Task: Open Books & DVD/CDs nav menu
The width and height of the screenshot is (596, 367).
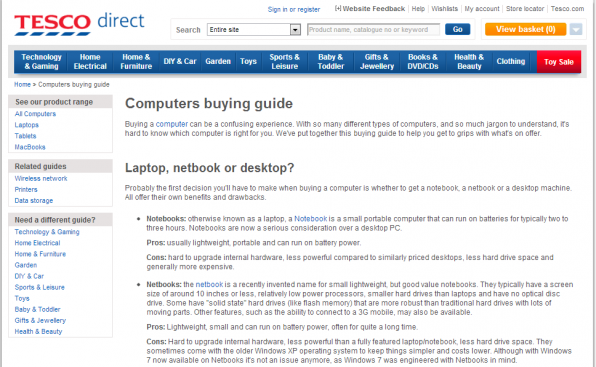Action: (x=423, y=62)
